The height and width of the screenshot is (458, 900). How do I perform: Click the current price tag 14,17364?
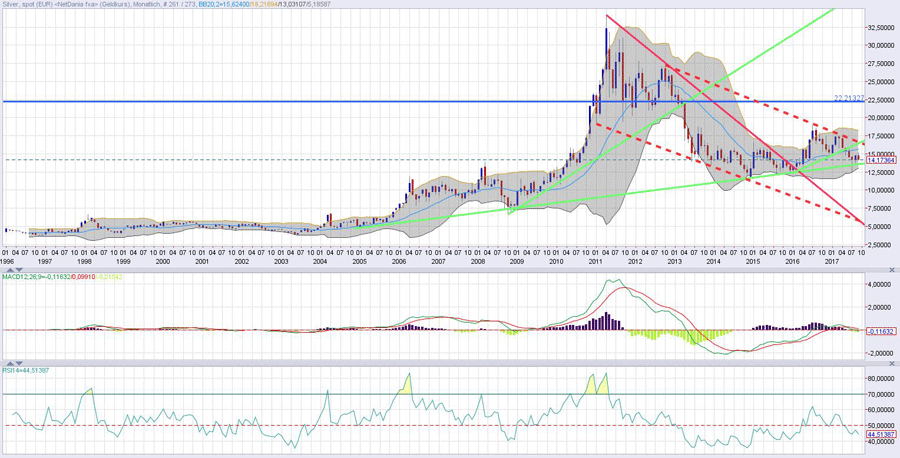[x=880, y=160]
